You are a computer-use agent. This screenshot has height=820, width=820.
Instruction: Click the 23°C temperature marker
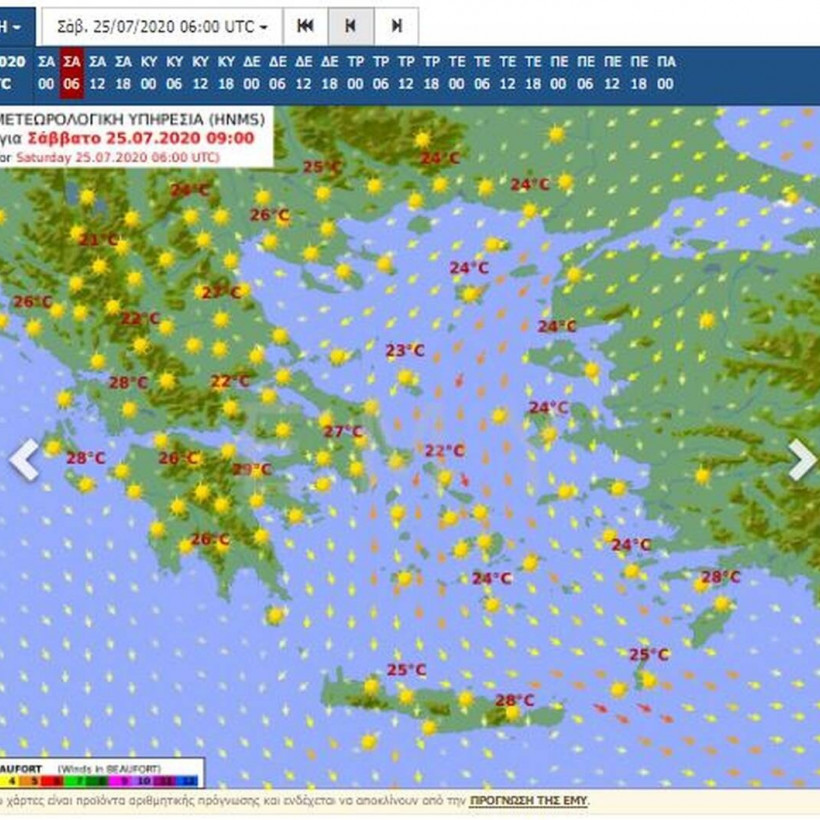(405, 351)
